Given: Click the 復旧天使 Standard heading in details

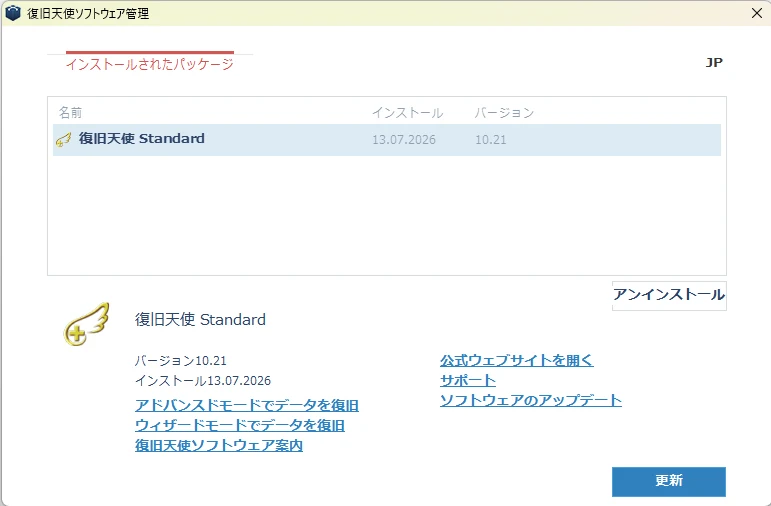Looking at the screenshot, I should (200, 320).
